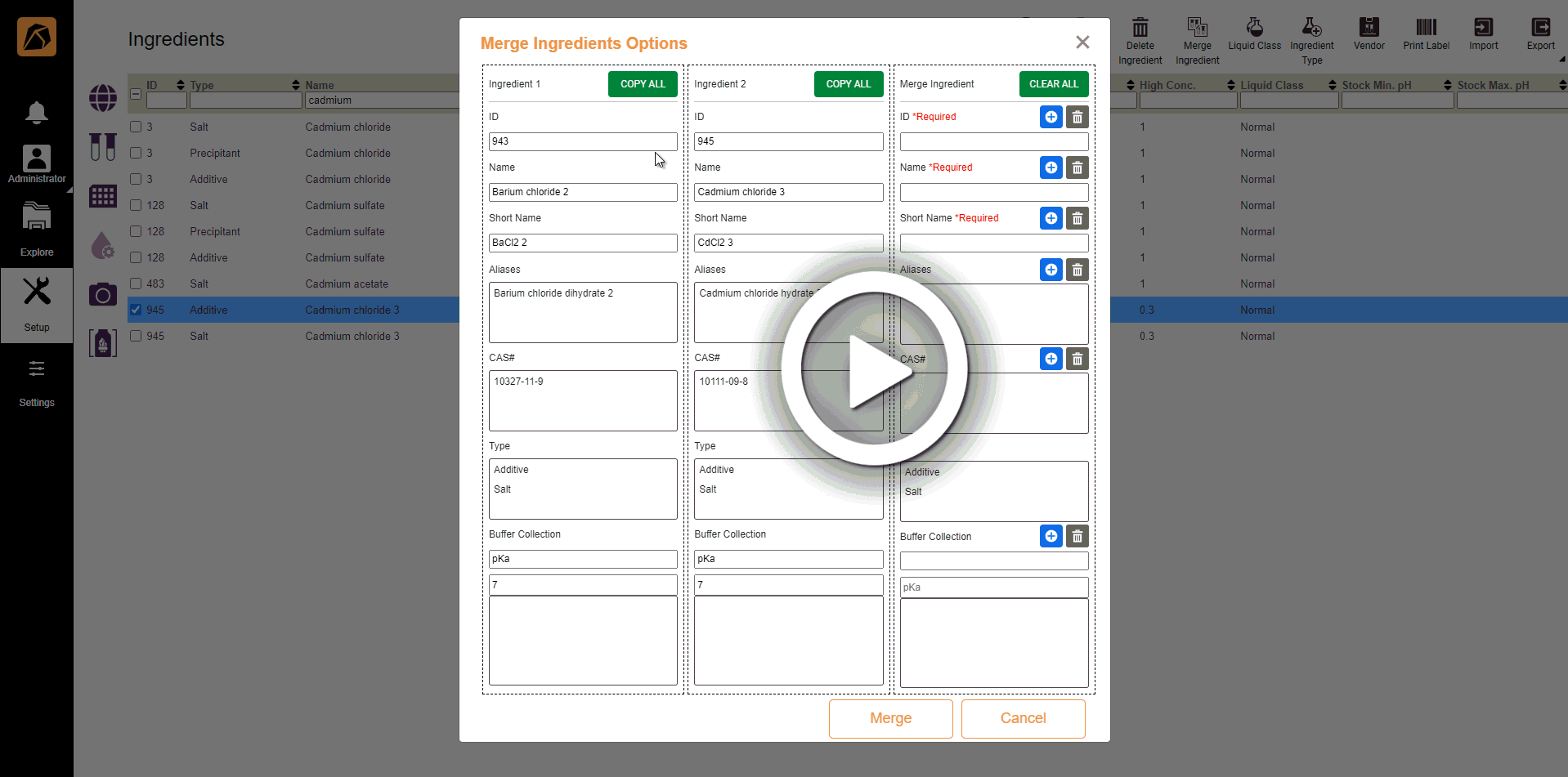Click the merge ingredient Name input field
Viewport: 1568px width, 777px height.
point(993,192)
